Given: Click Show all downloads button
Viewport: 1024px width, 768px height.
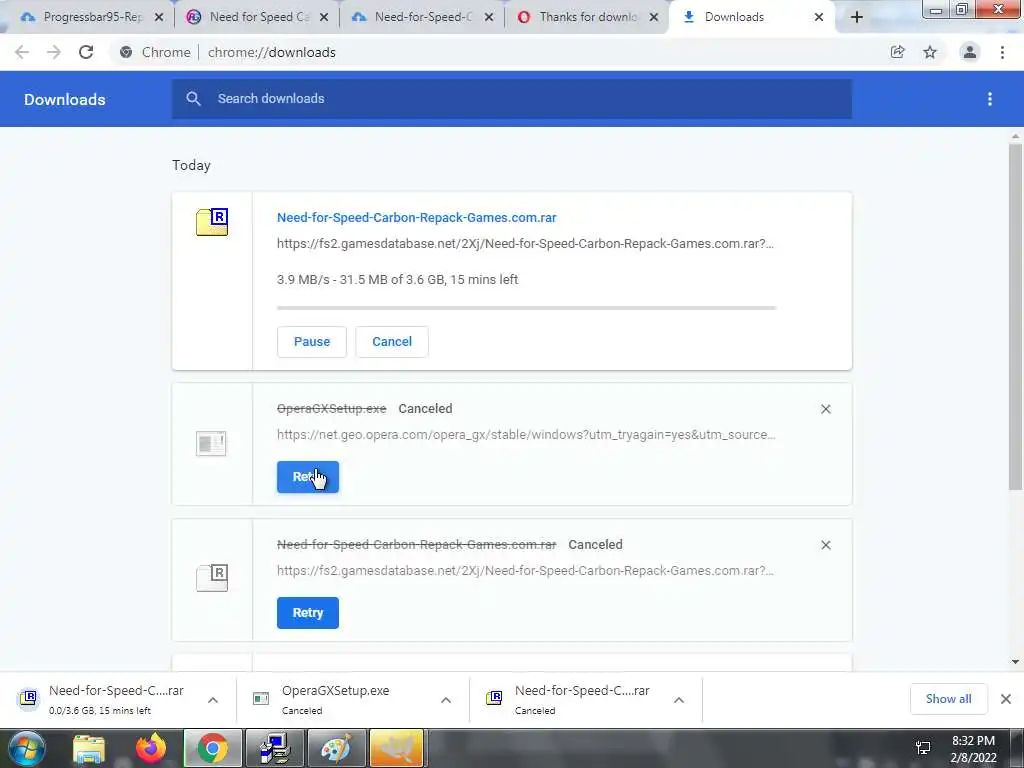Looking at the screenshot, I should pyautogui.click(x=948, y=699).
